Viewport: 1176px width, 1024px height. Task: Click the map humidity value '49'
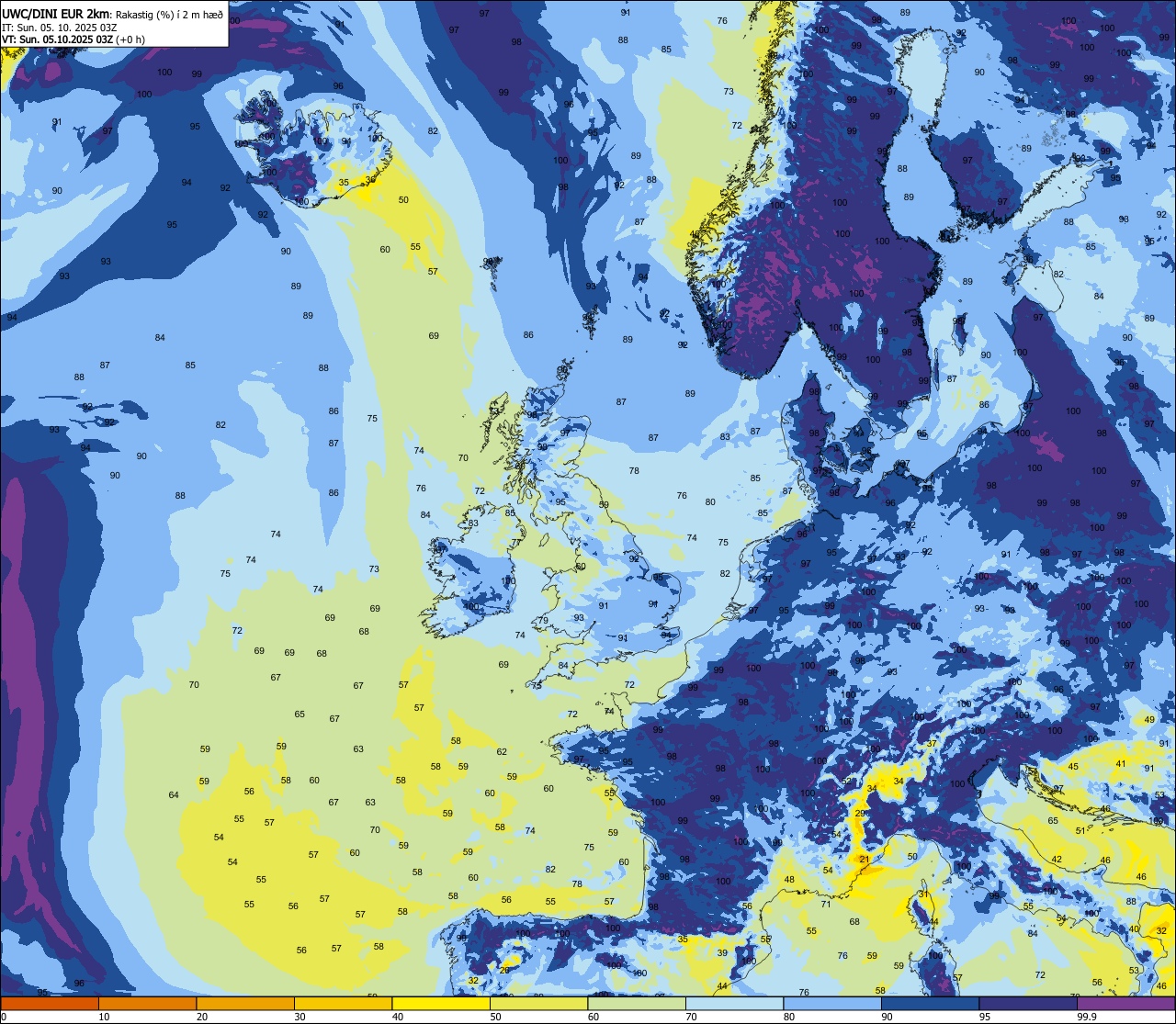1149,720
